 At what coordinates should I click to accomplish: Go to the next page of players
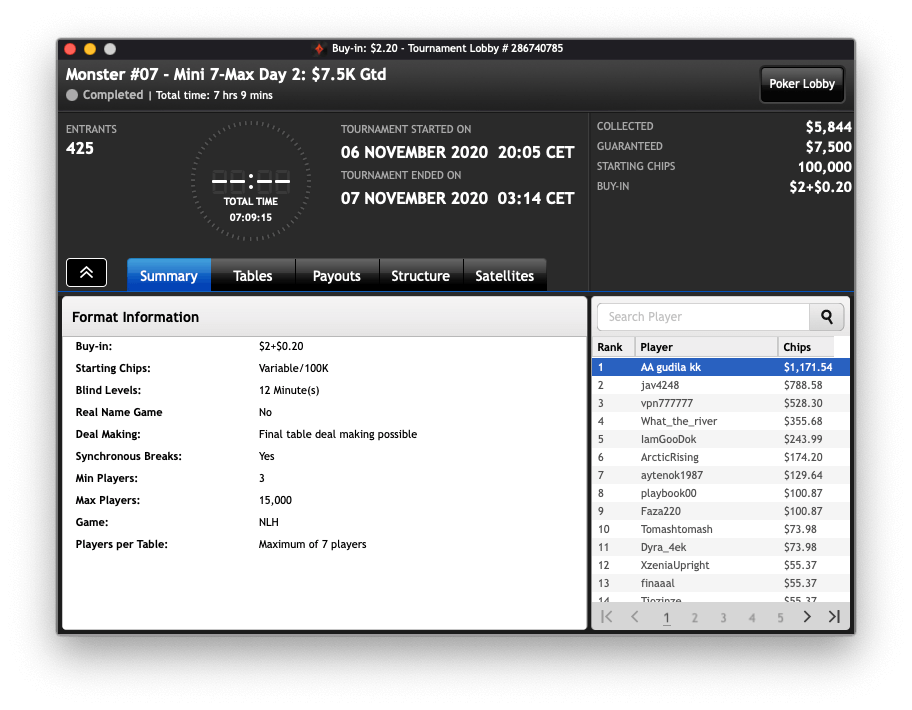click(x=807, y=617)
